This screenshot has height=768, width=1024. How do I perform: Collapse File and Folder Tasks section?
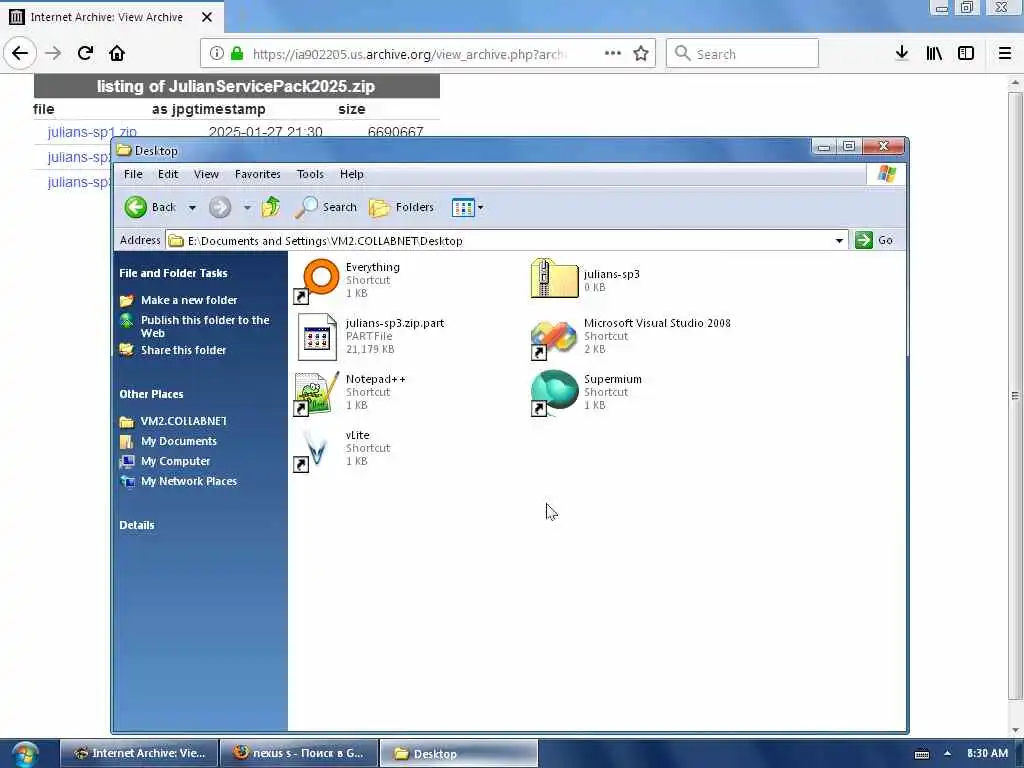coord(173,273)
